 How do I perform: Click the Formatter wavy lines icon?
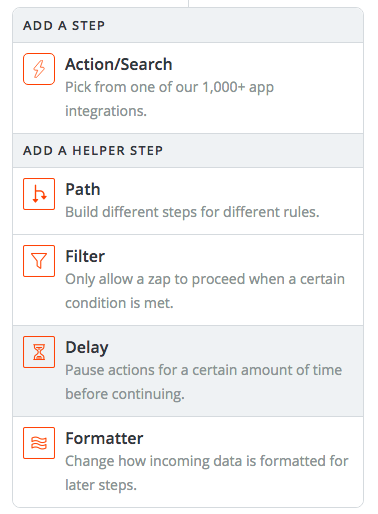click(x=39, y=443)
